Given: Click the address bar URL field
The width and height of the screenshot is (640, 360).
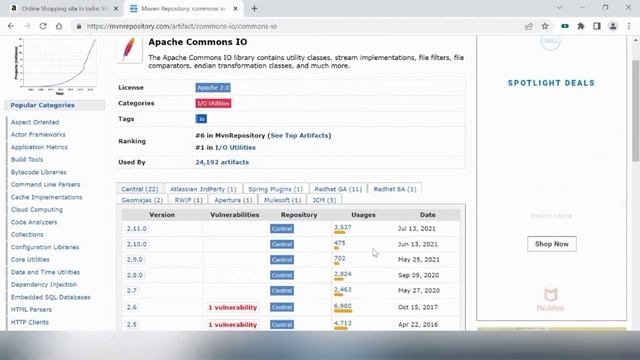Looking at the screenshot, I should (182, 26).
